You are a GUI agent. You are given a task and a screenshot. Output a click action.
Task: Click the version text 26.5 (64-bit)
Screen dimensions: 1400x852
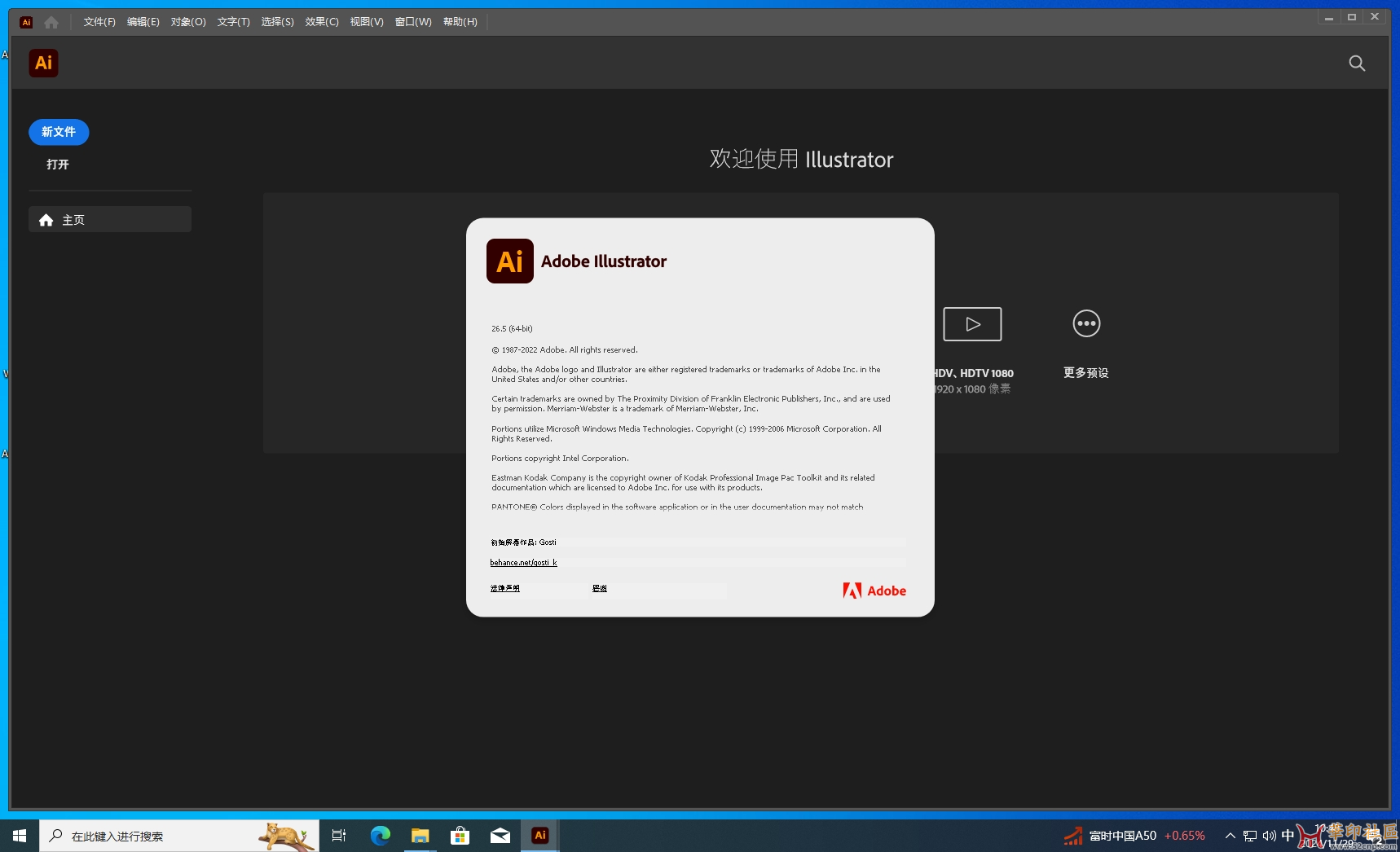coord(512,329)
